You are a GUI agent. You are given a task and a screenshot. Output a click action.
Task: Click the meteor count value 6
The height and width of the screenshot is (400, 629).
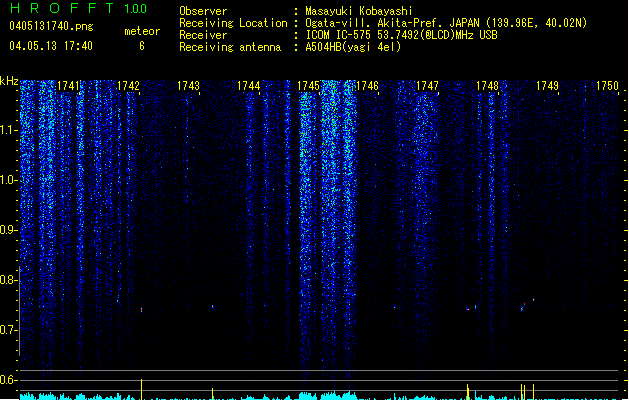click(142, 46)
